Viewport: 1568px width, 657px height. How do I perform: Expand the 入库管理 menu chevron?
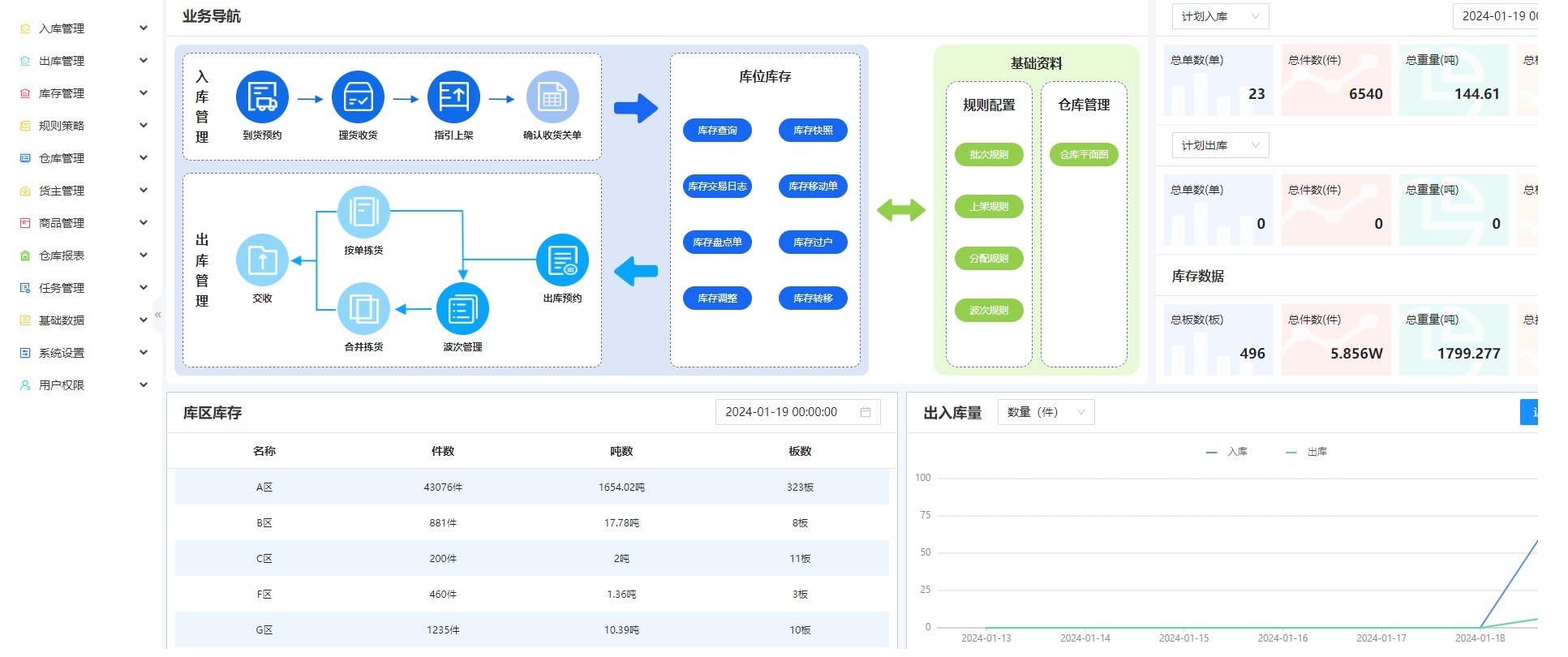point(144,28)
